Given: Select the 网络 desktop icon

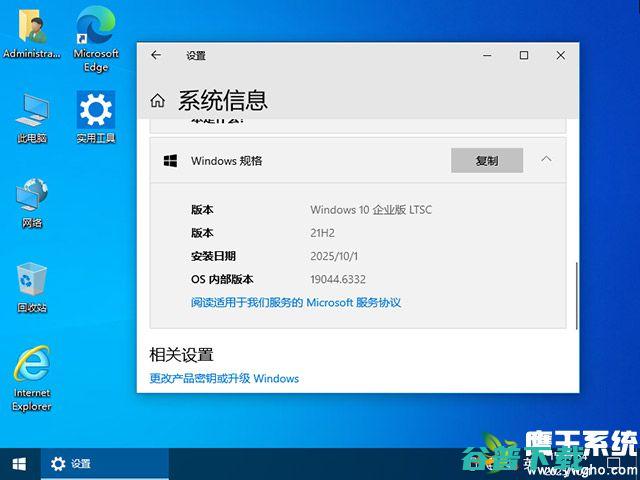Looking at the screenshot, I should click(32, 203).
